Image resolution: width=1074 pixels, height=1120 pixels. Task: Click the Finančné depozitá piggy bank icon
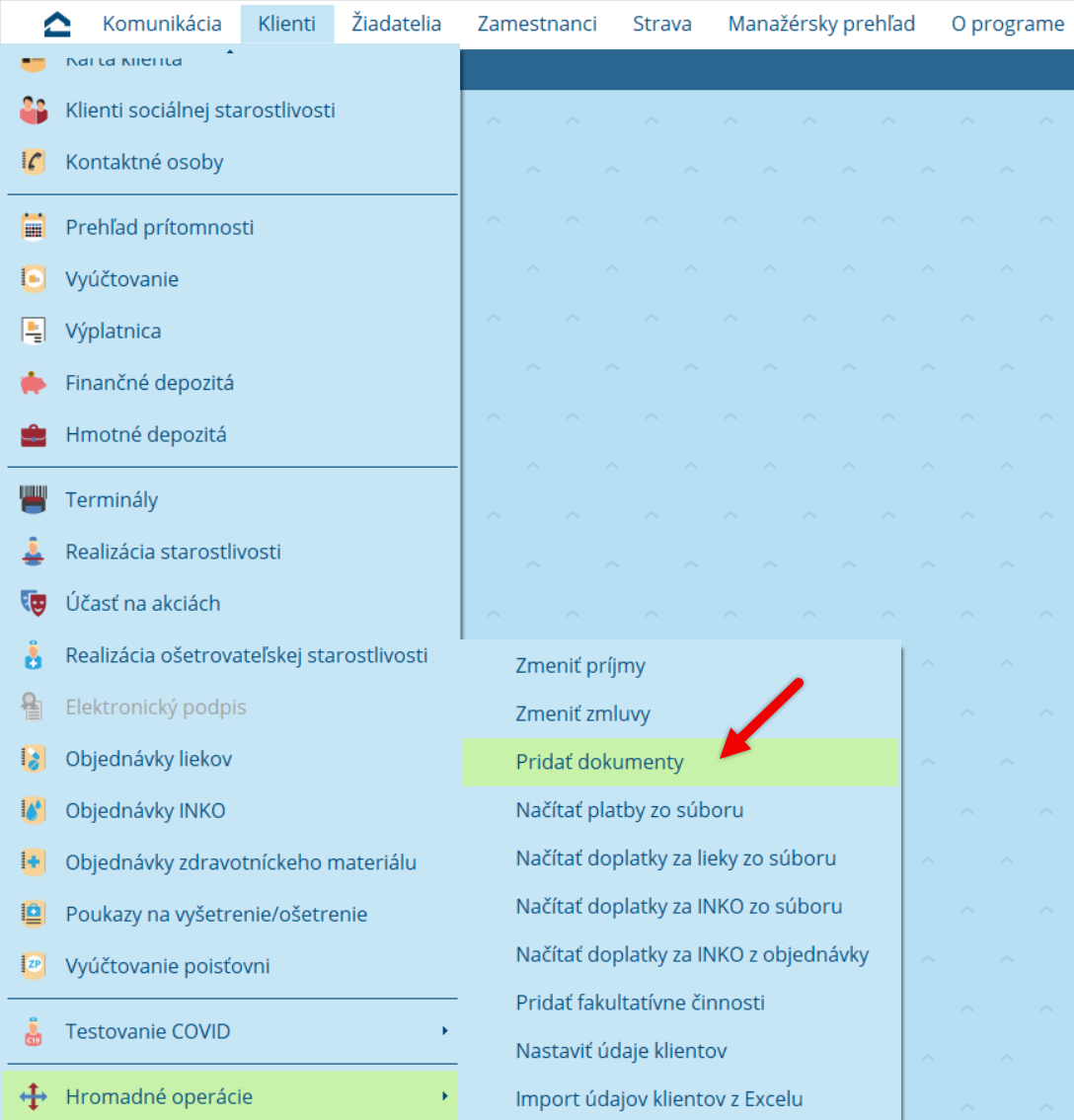click(x=33, y=383)
